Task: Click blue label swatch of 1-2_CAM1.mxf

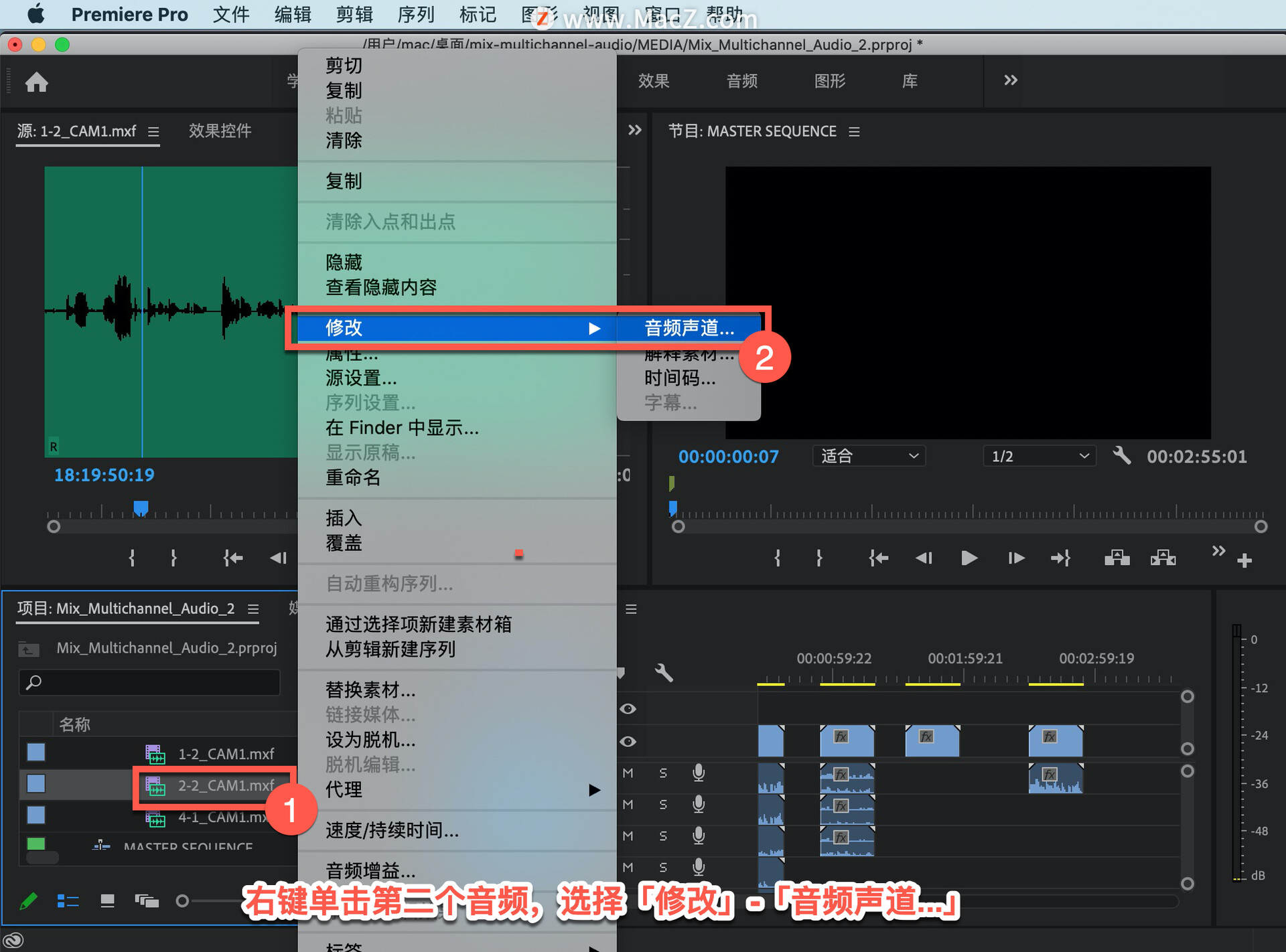Action: click(36, 752)
